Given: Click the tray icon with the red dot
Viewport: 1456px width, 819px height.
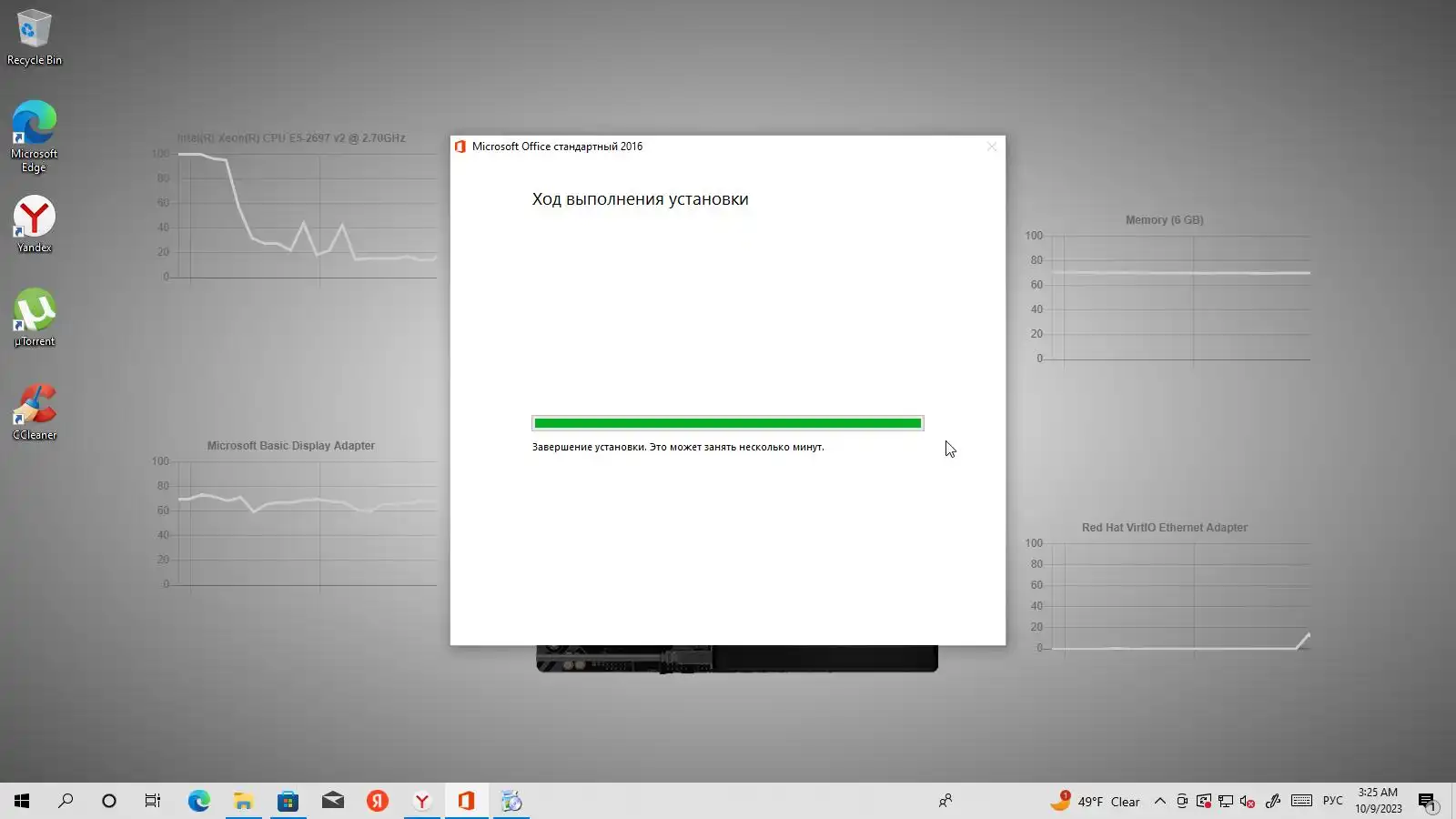Looking at the screenshot, I should [1203, 801].
